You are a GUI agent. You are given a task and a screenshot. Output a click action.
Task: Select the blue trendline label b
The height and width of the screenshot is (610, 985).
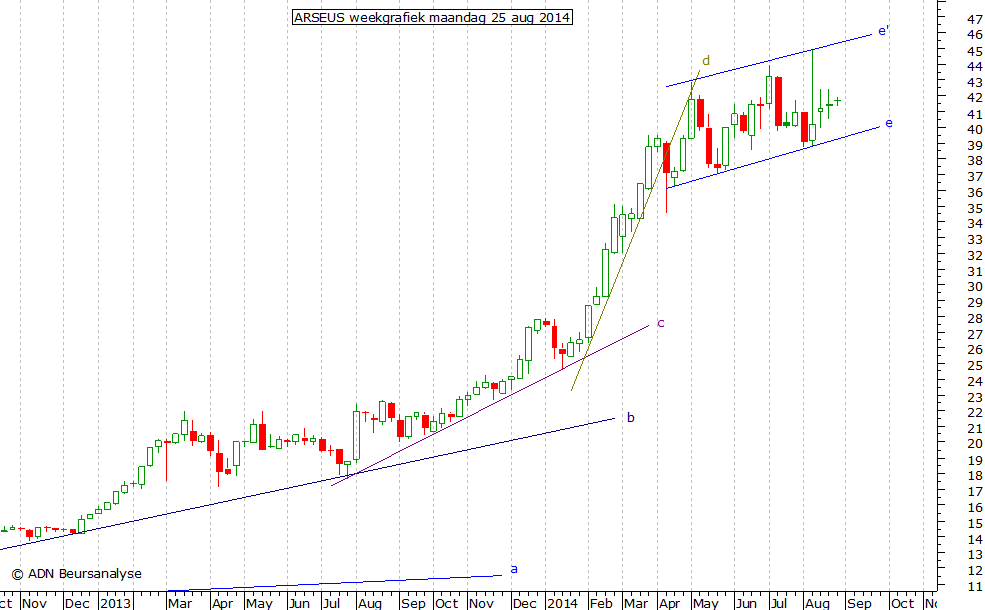coord(630,417)
